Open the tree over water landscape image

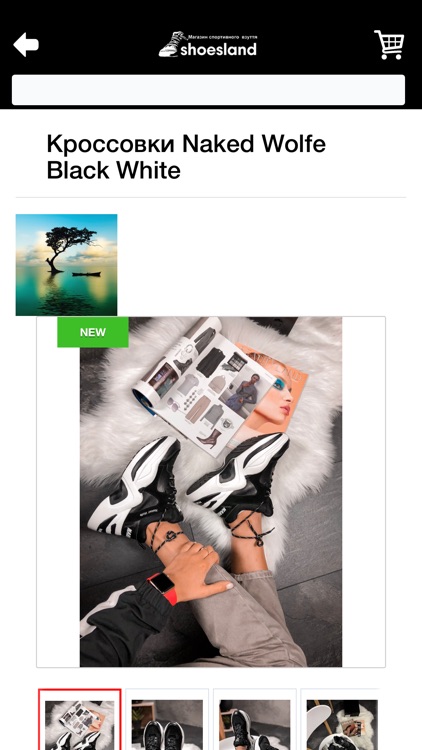click(67, 265)
